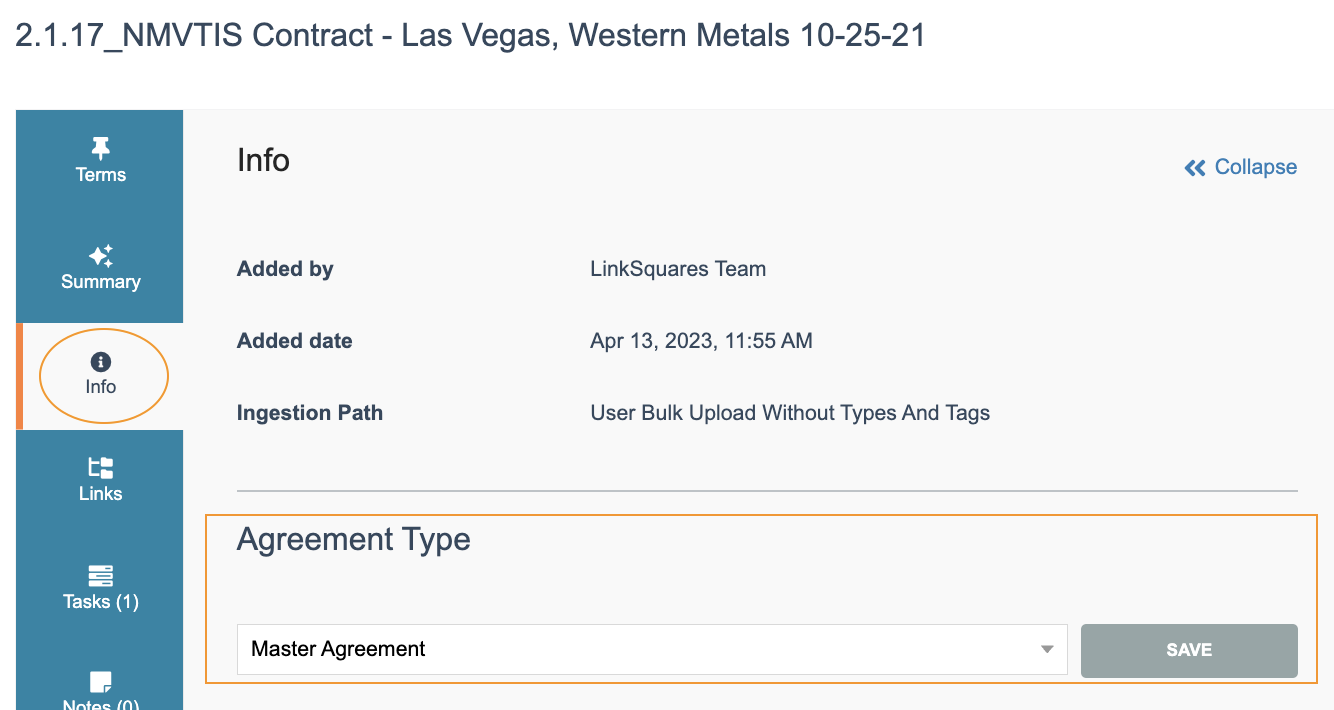The width and height of the screenshot is (1334, 710).
Task: Click the circled info icon in sidebar
Action: tap(100, 362)
